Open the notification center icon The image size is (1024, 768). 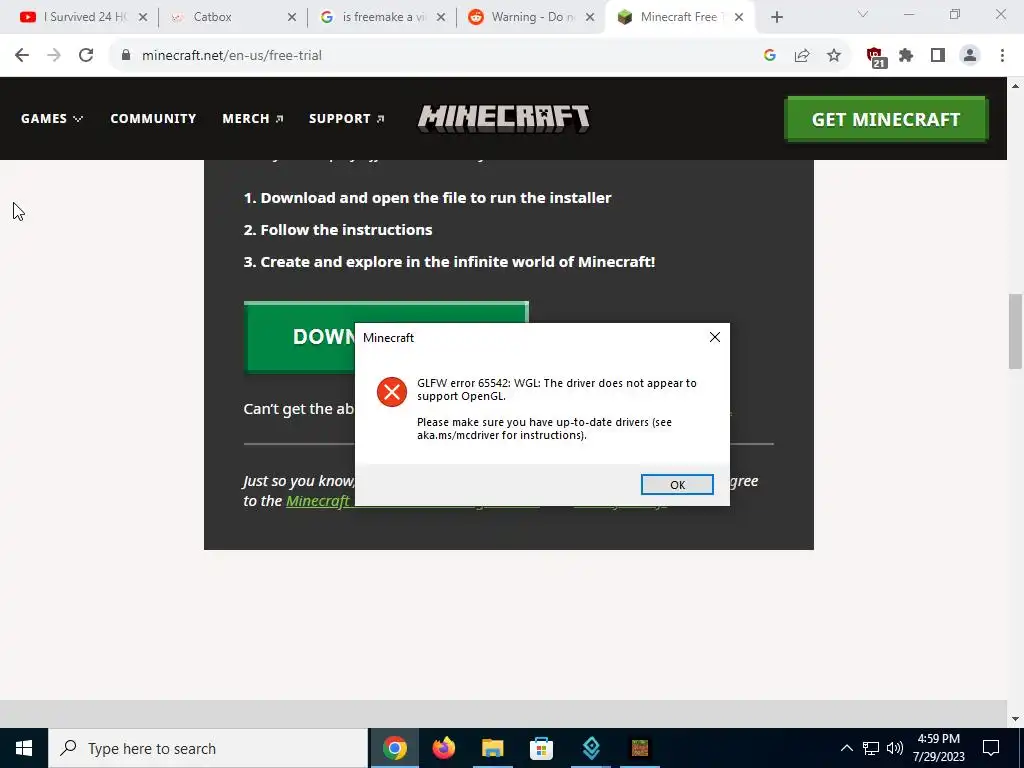click(991, 748)
